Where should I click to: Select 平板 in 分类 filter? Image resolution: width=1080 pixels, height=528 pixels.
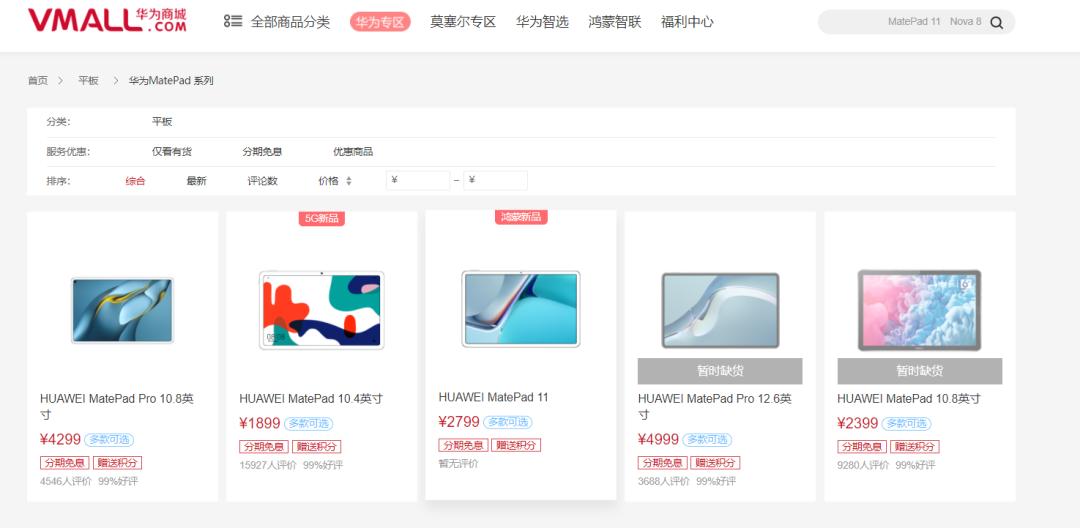[x=162, y=122]
